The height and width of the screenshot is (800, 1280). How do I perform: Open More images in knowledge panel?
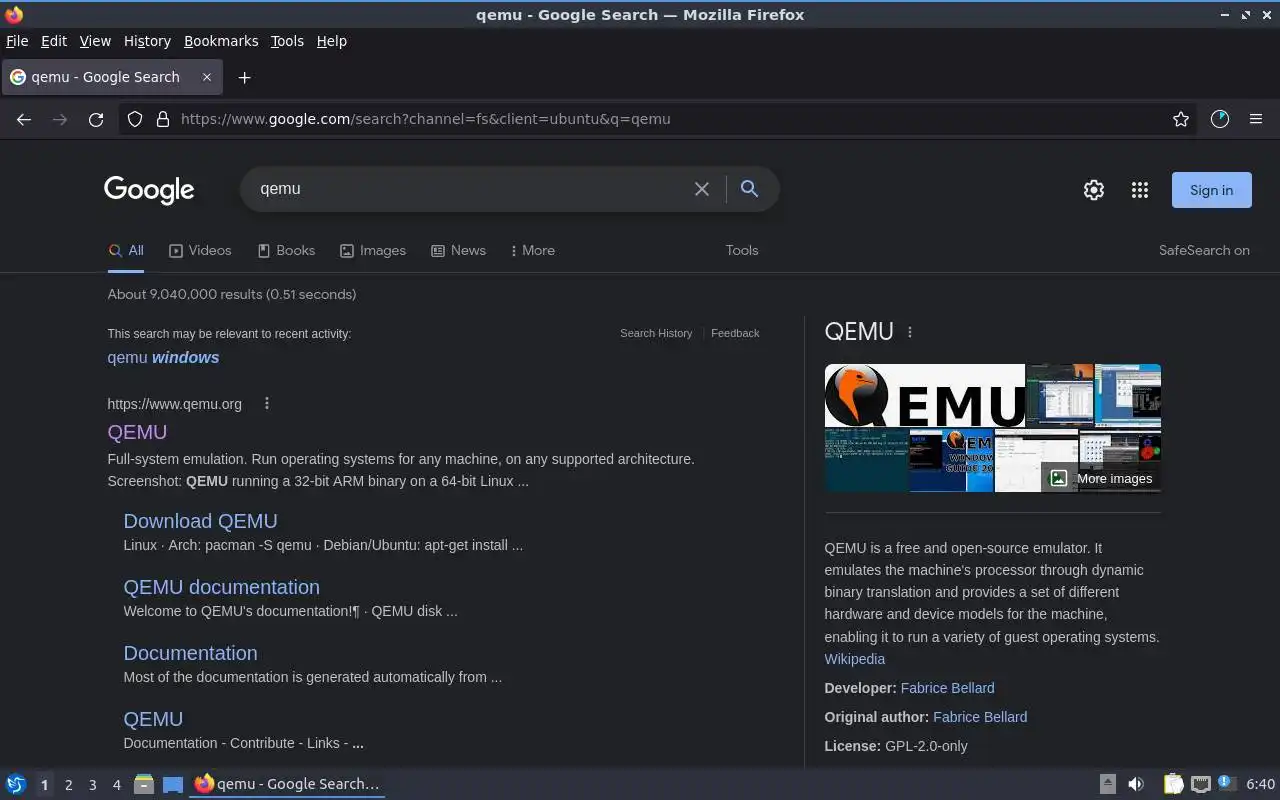(x=1101, y=478)
